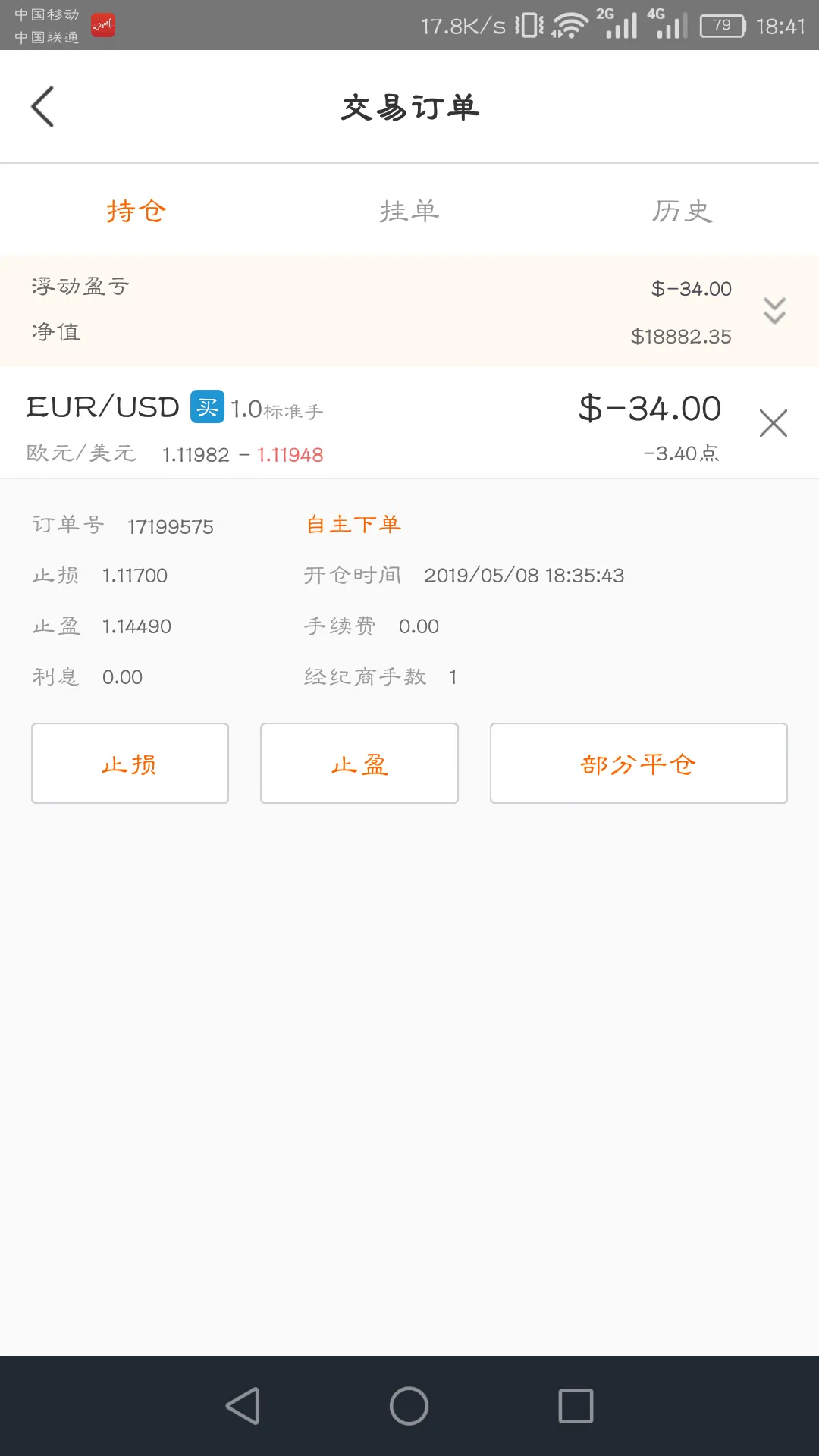Tap the blue 买 buy badge
This screenshot has height=1456, width=819.
(207, 406)
